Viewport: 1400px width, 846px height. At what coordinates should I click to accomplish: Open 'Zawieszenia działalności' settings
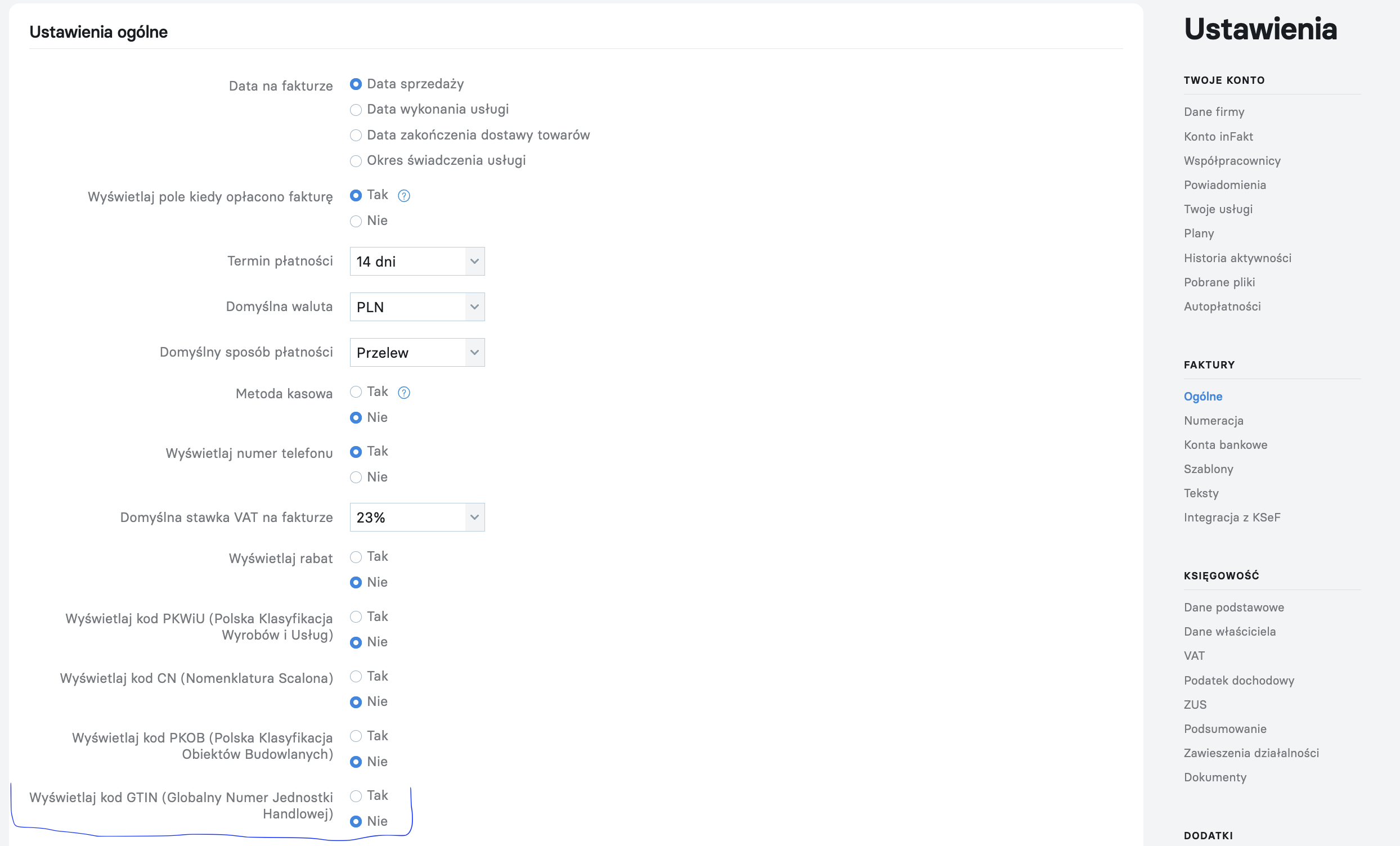(x=1251, y=753)
